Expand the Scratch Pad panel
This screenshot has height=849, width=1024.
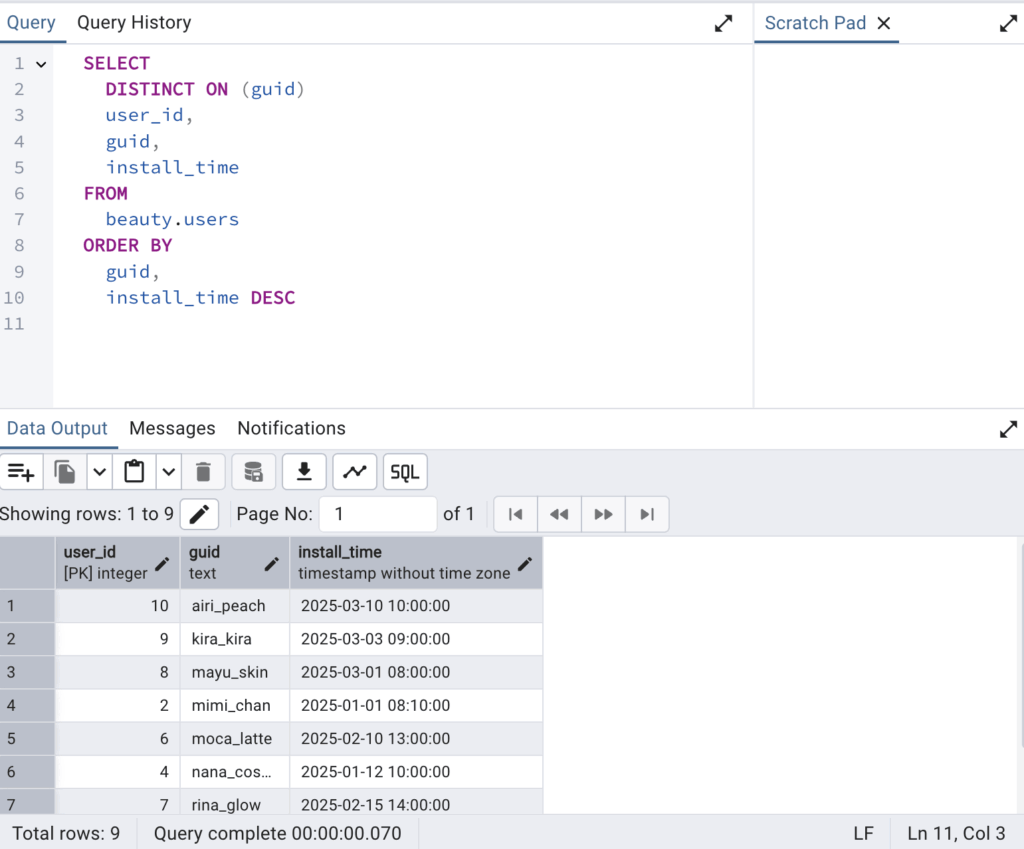click(x=1008, y=24)
